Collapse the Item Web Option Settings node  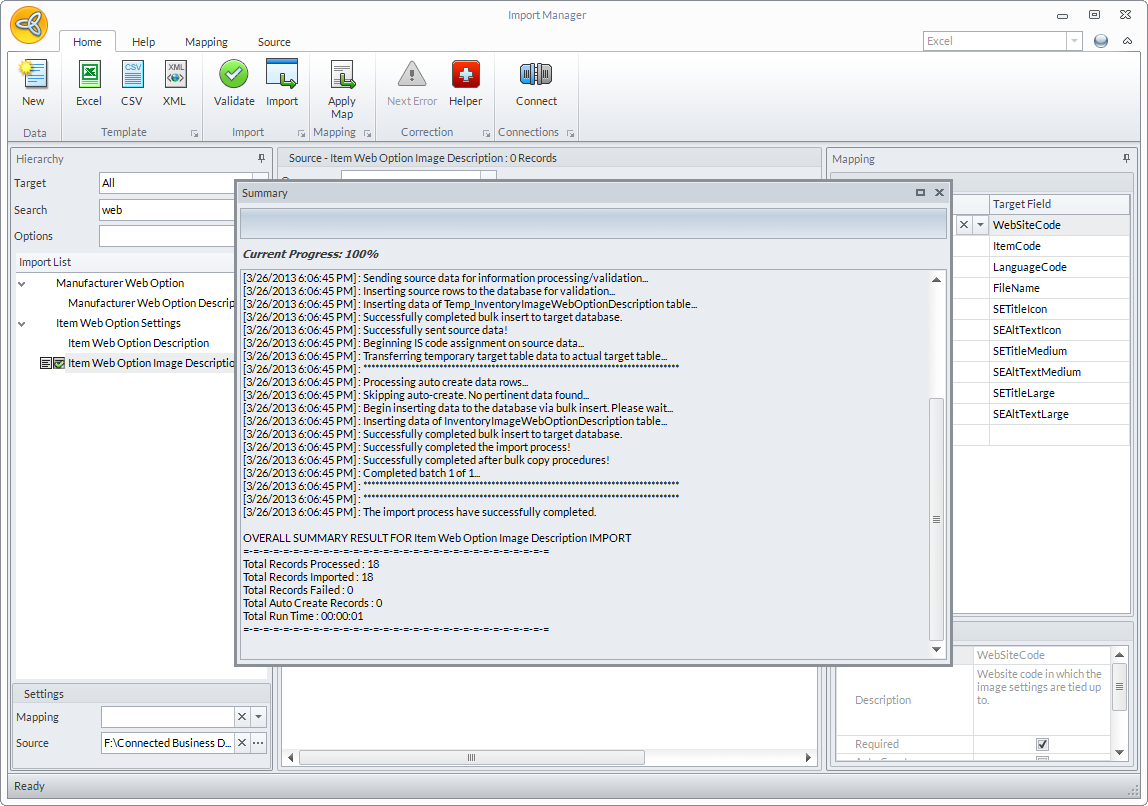(22, 324)
